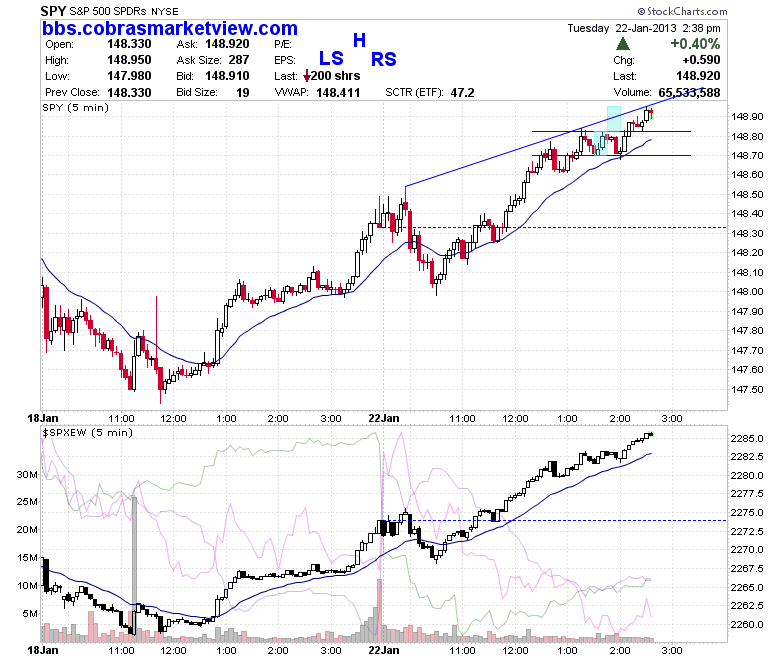Click the '$SPXEW (5 min)' chart label
This screenshot has height=659, width=780.
88,433
